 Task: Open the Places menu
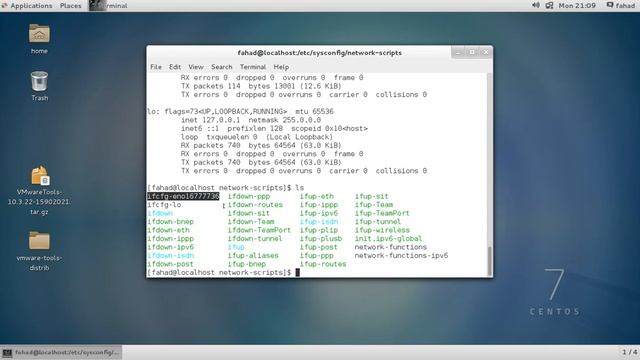pos(71,6)
